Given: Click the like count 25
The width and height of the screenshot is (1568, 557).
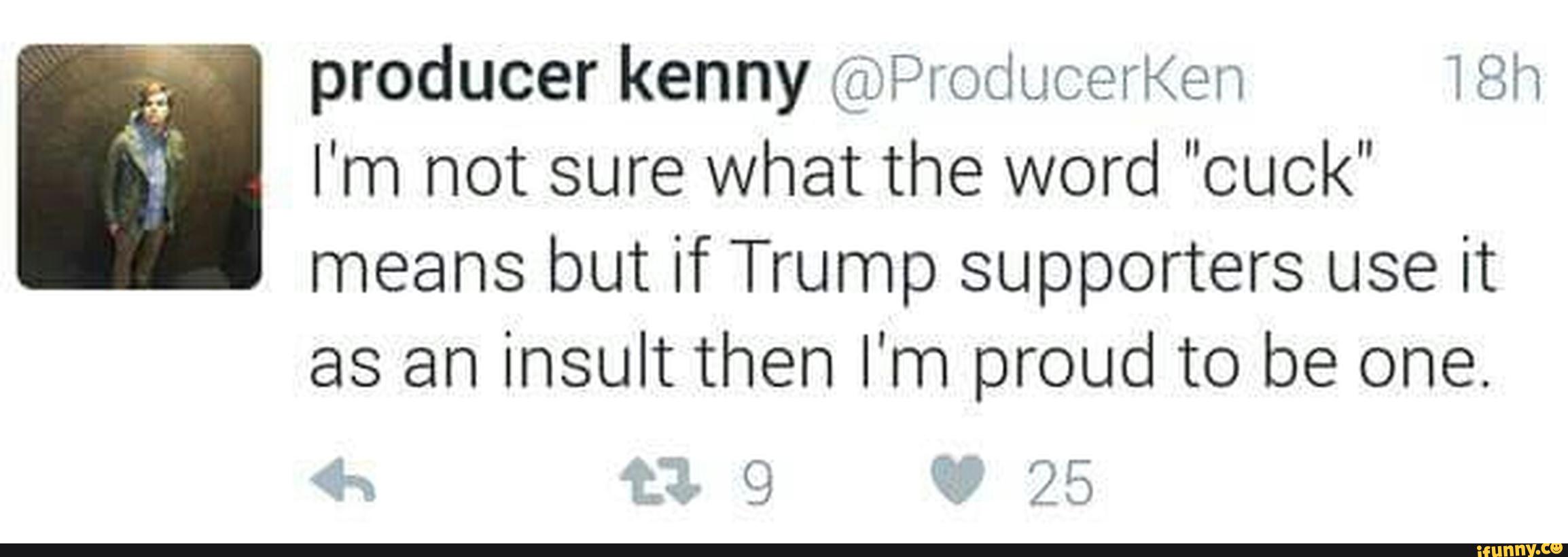Looking at the screenshot, I should coord(1061,484).
